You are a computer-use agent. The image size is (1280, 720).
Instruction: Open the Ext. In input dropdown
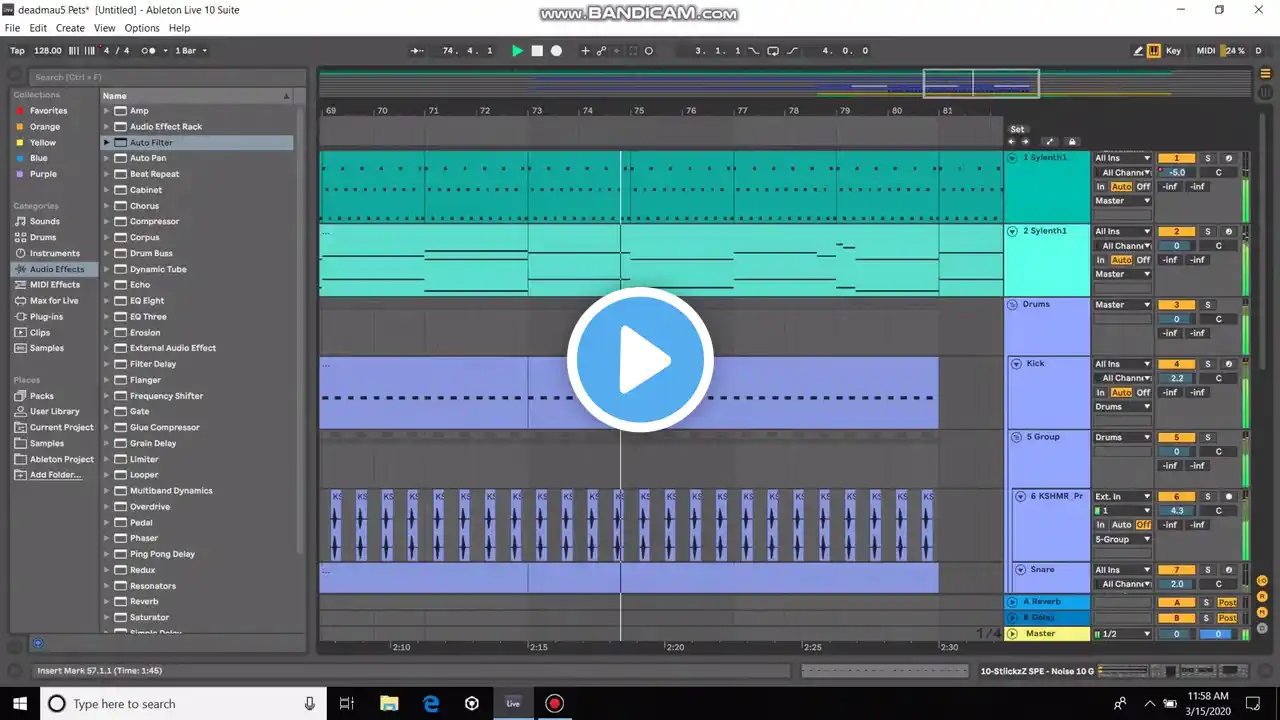coord(1123,497)
